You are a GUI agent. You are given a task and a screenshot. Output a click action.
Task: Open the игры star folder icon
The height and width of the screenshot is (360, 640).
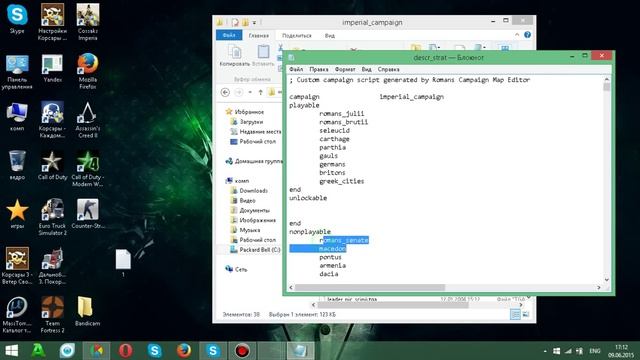coord(17,214)
